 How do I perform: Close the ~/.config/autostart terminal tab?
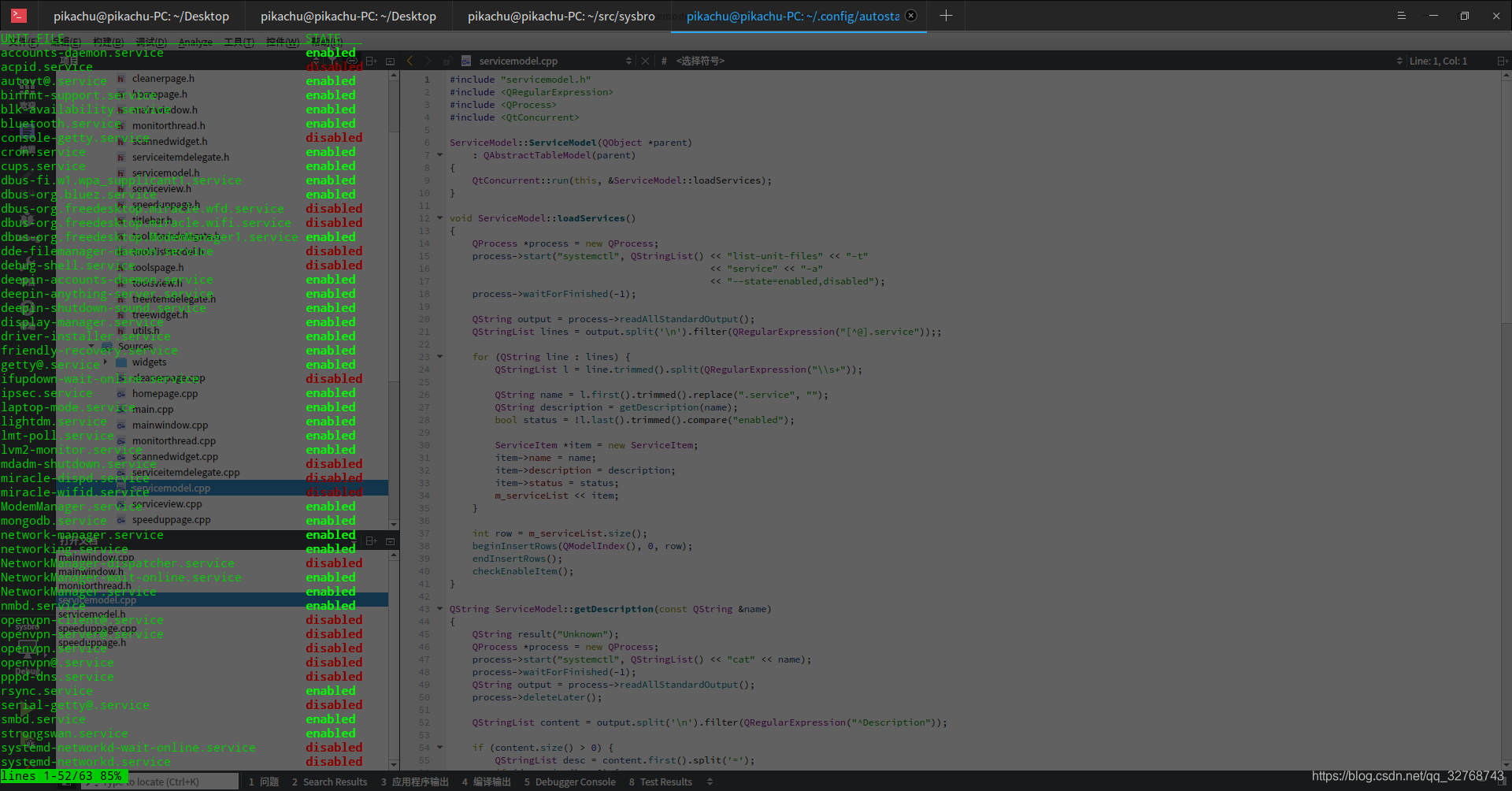[911, 16]
